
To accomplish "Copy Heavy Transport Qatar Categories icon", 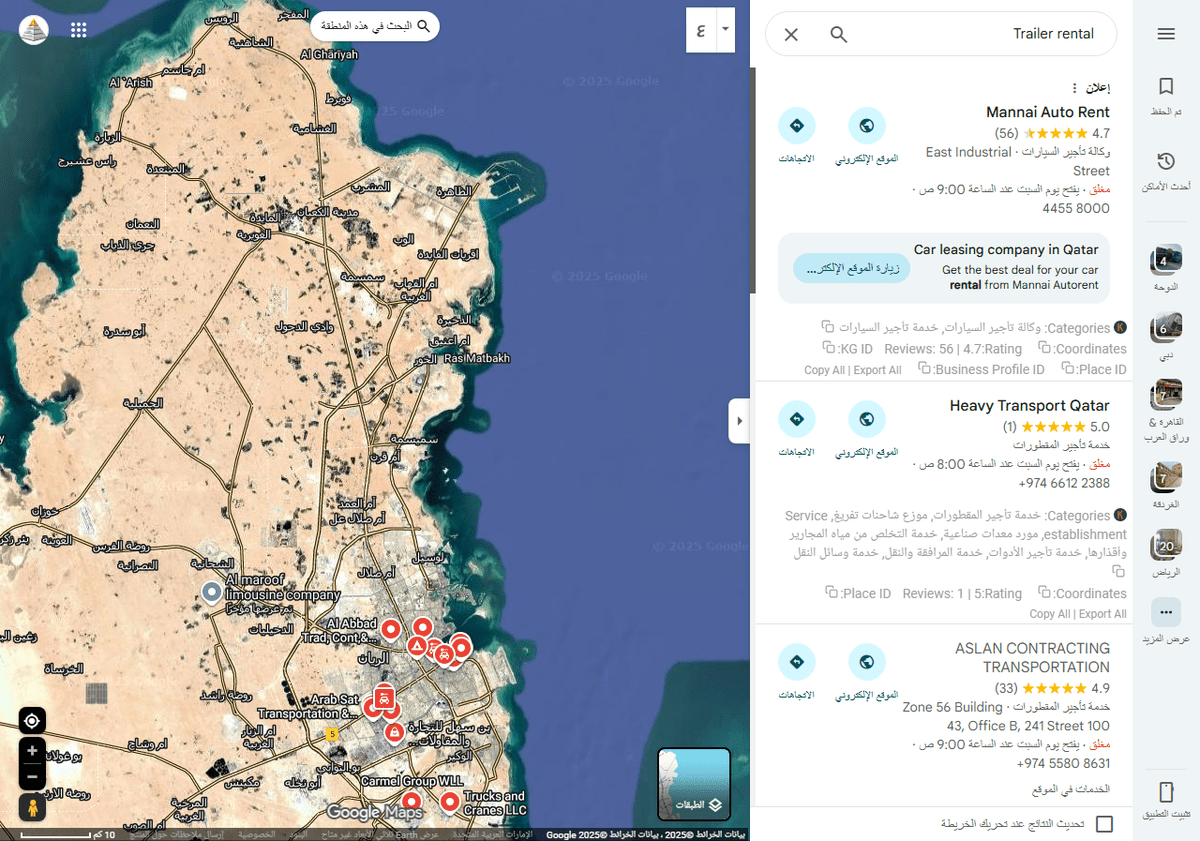I will point(1118,571).
